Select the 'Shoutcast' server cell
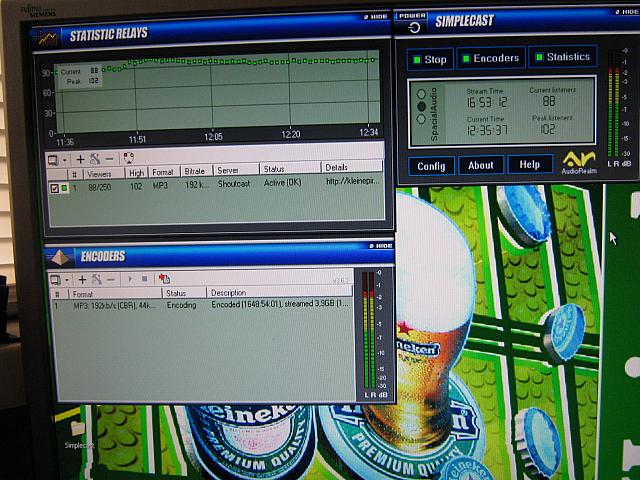640x480 pixels. coord(233,184)
